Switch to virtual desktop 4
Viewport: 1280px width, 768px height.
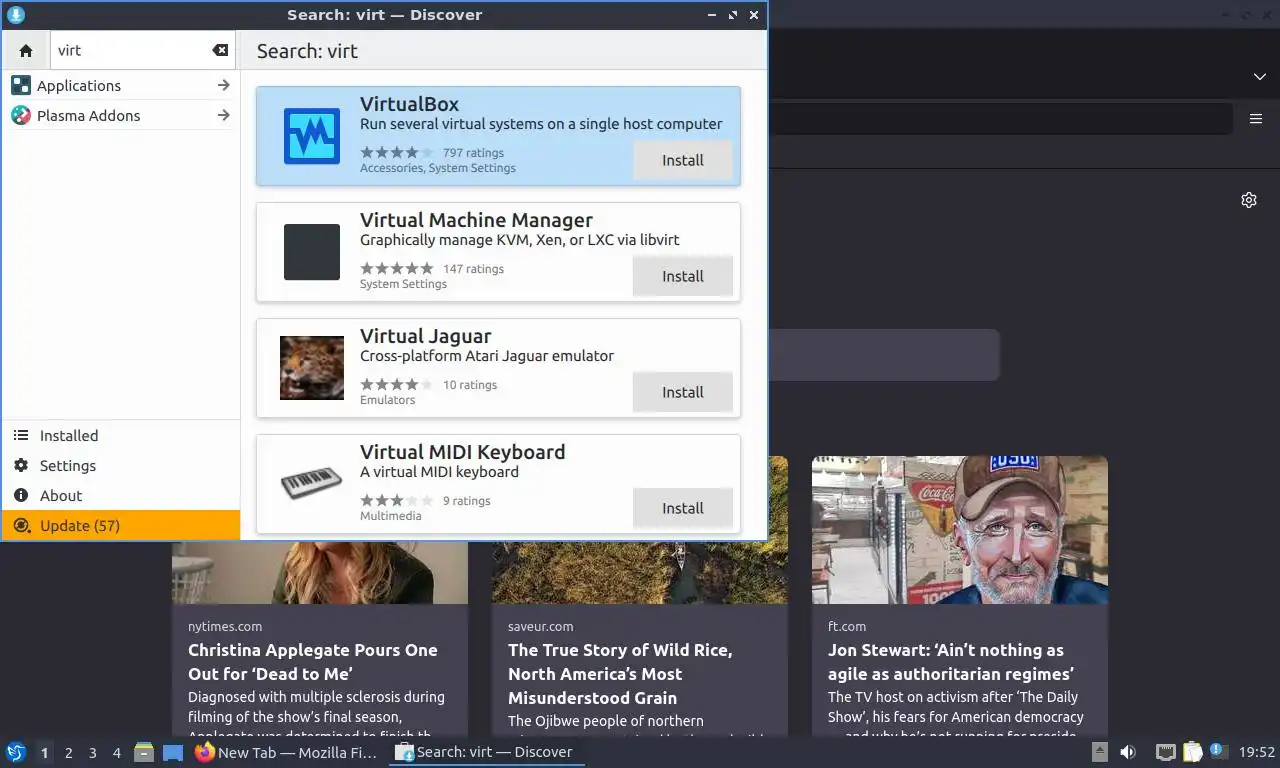point(116,753)
